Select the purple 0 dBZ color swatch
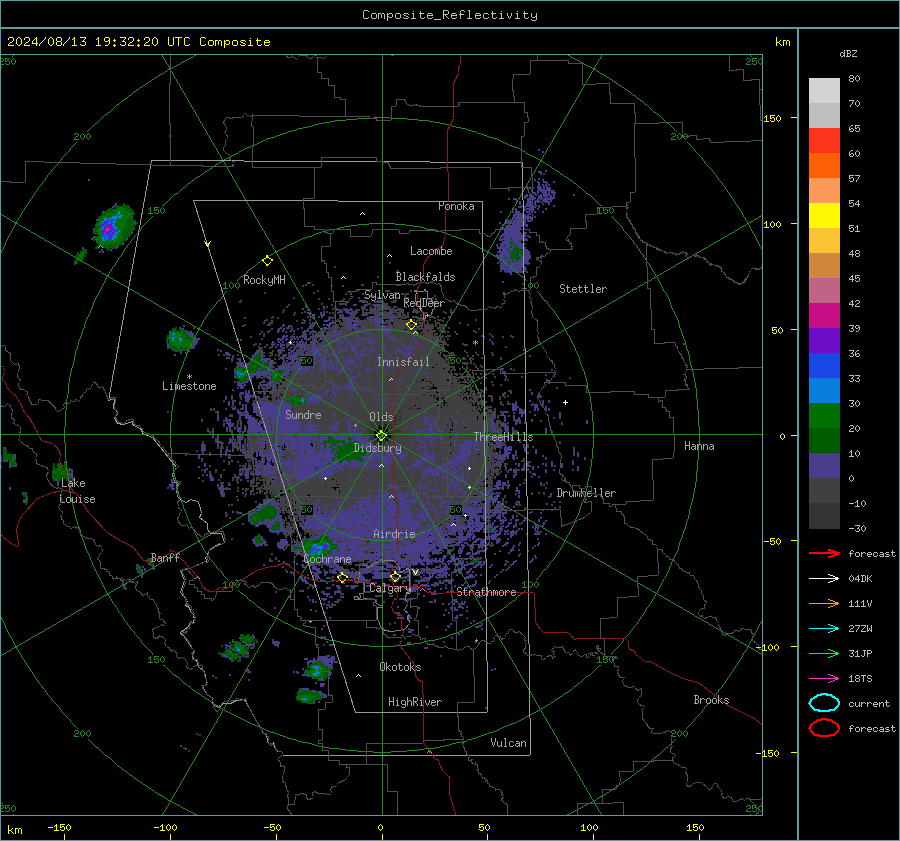 click(x=824, y=466)
